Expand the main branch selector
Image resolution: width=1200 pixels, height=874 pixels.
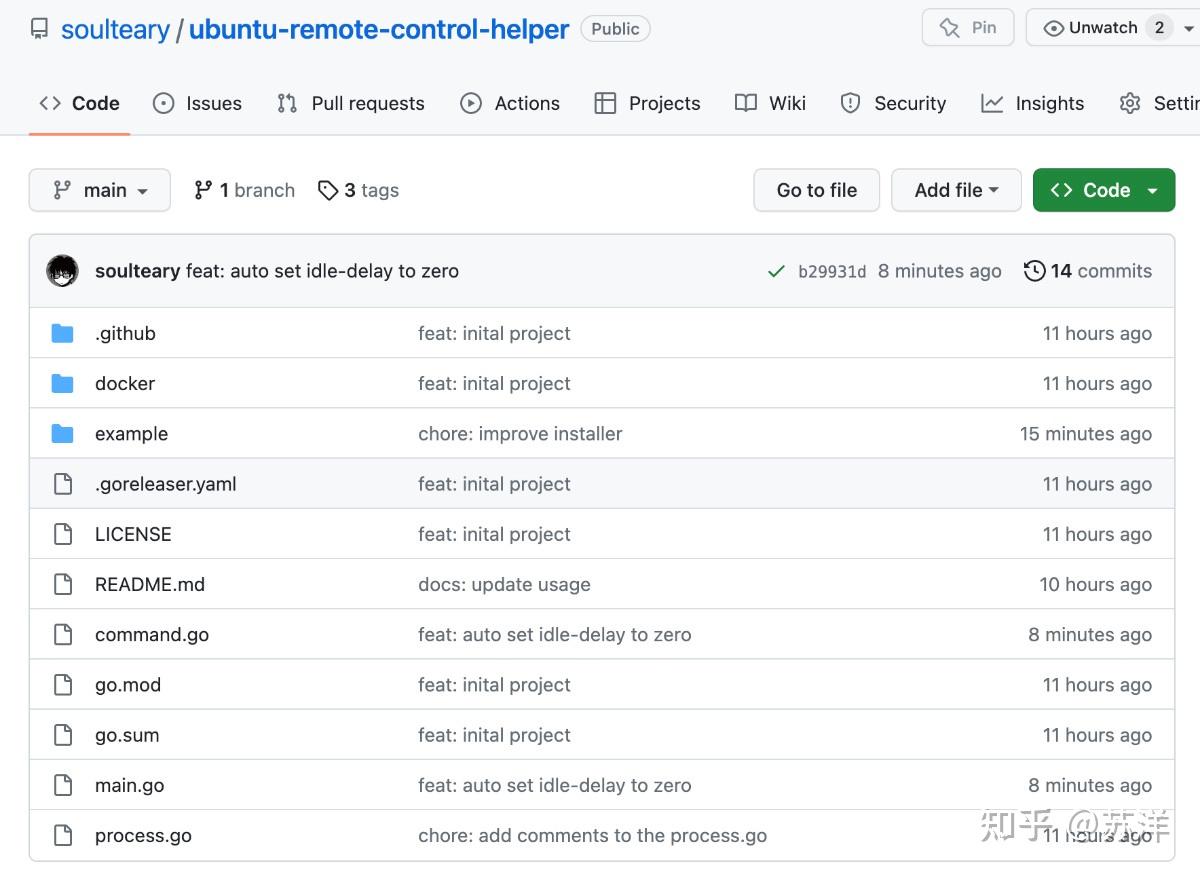pyautogui.click(x=100, y=190)
